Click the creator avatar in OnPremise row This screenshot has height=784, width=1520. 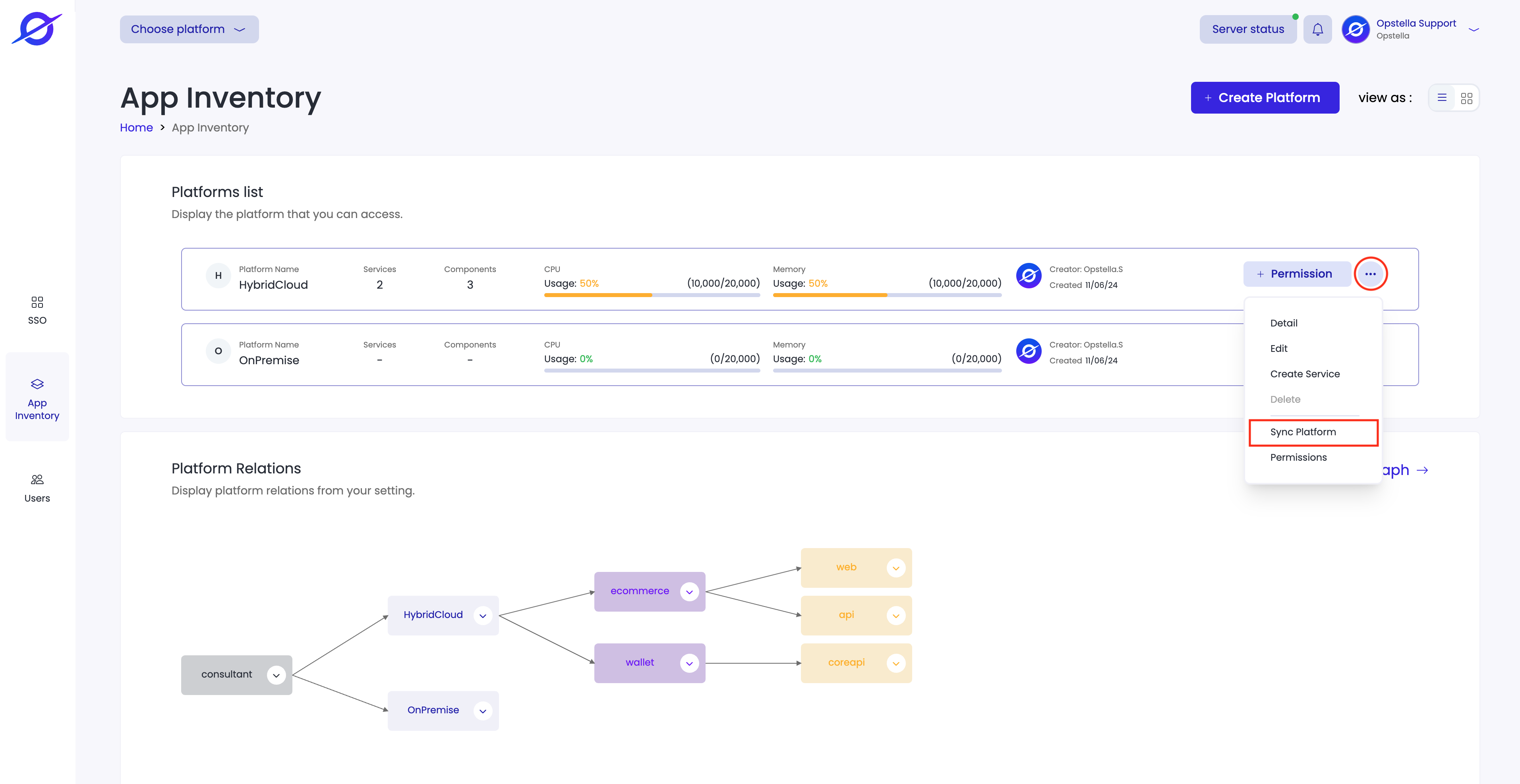point(1029,351)
